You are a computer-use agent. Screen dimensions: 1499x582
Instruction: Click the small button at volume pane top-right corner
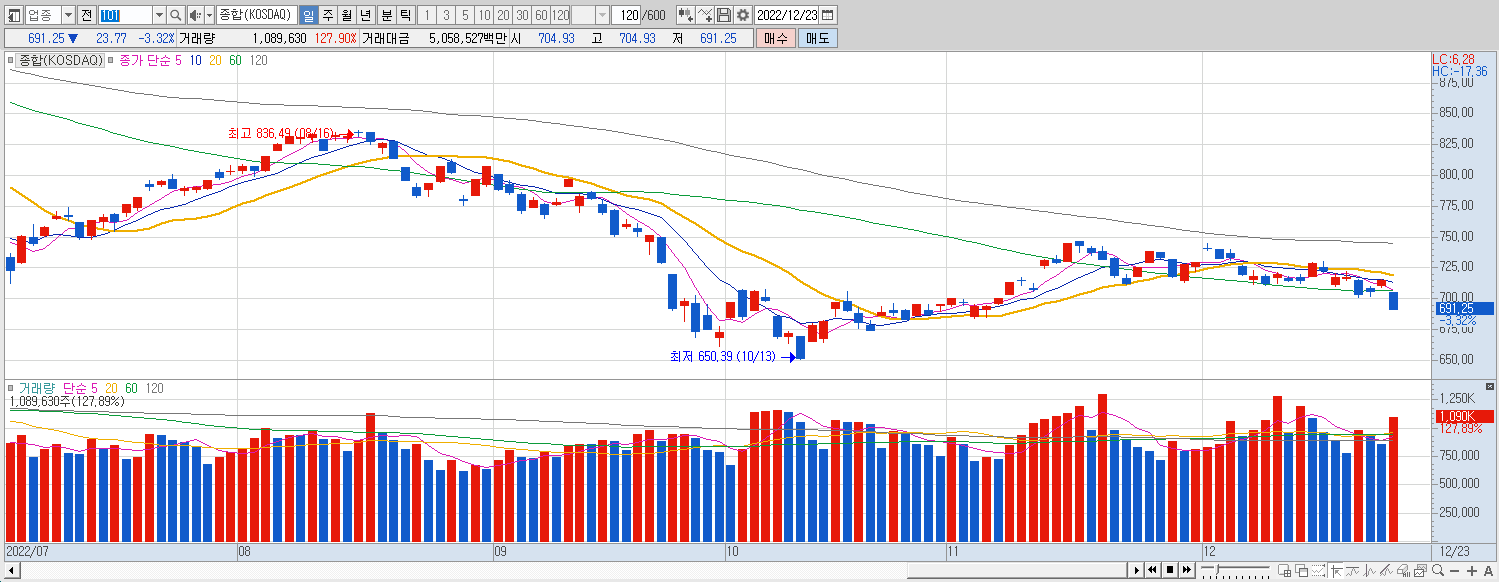pos(1490,387)
